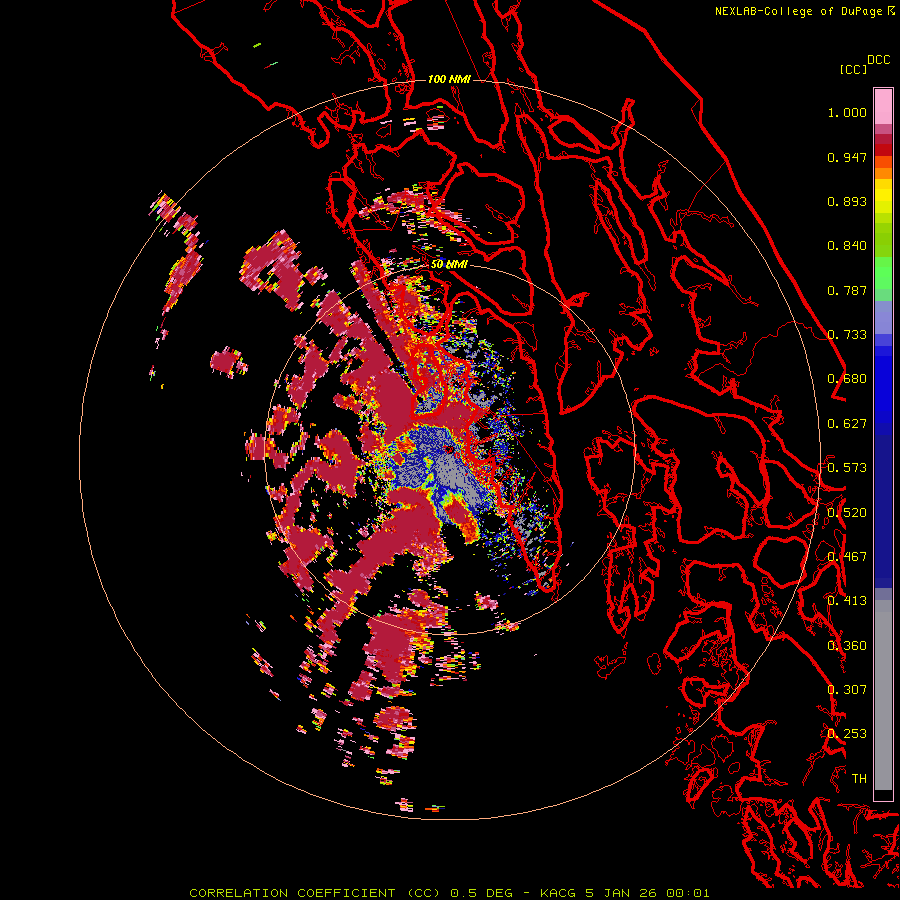900x900 pixels.
Task: Click the 50 NMI range ring label
Action: click(x=449, y=265)
